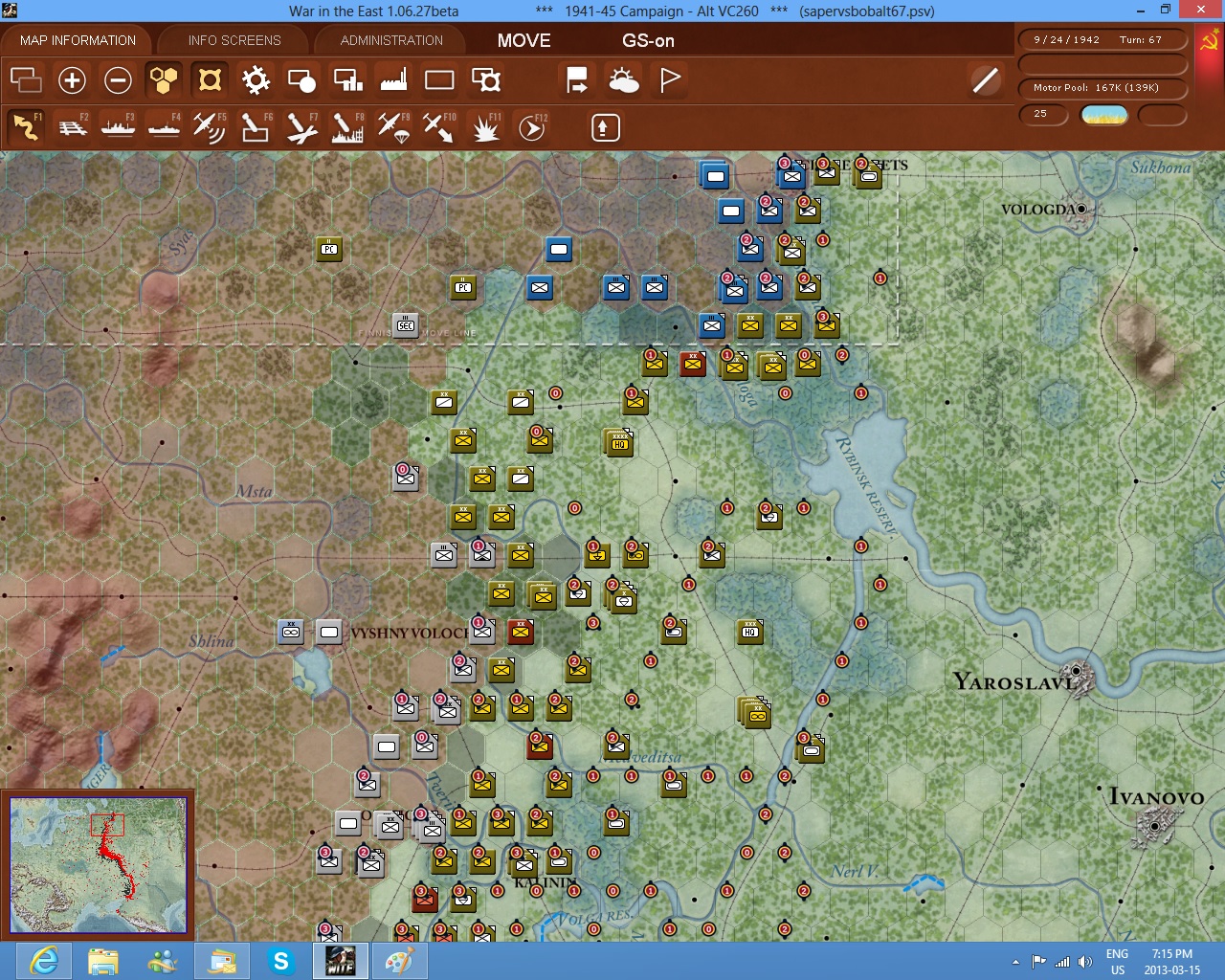Select the F2 rail mode

coord(73,127)
